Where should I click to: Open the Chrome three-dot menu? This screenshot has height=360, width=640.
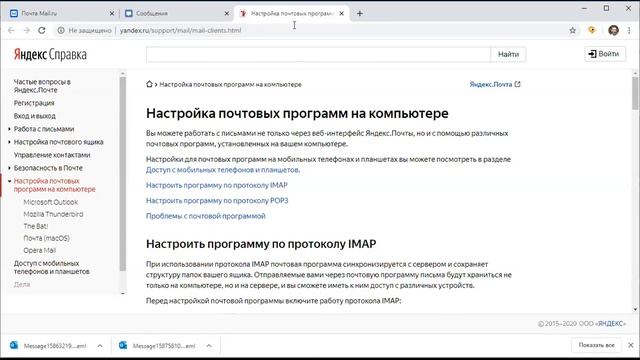[629, 30]
